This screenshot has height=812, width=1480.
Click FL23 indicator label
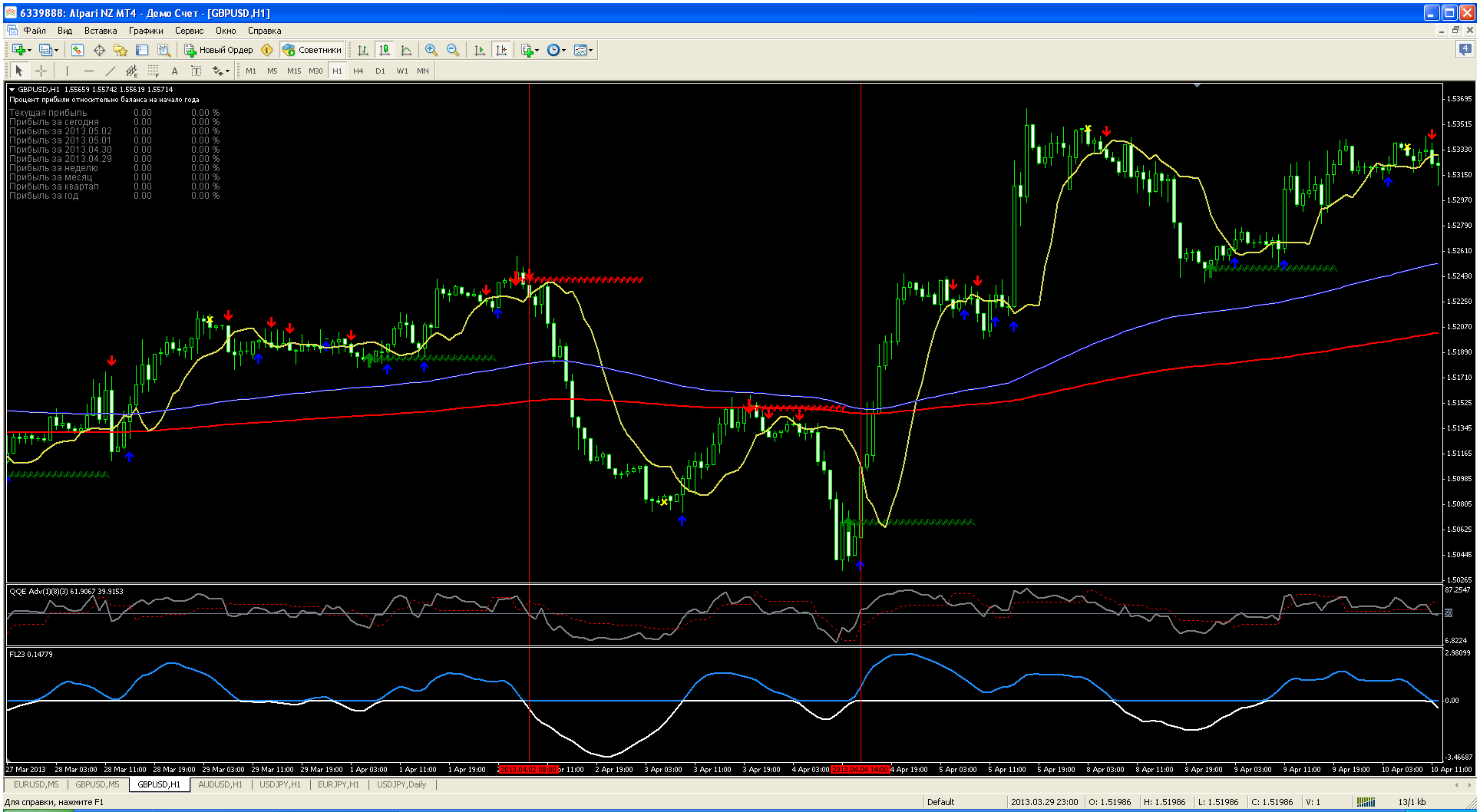pos(31,654)
